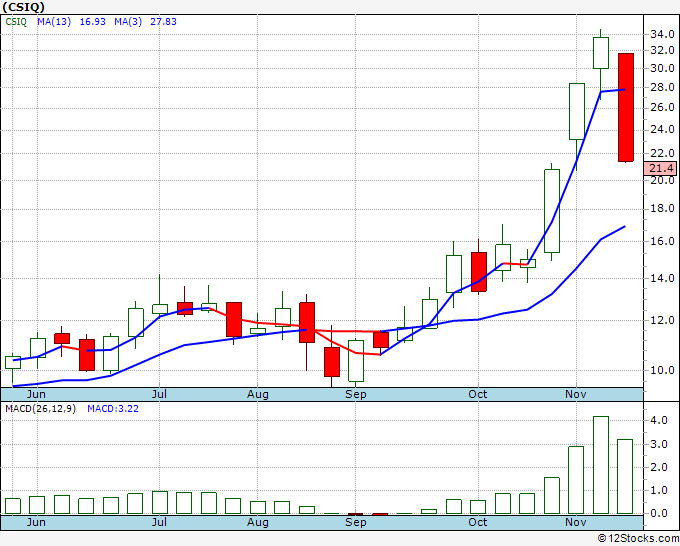Click the red October candlestick
Image resolution: width=680 pixels, height=546 pixels.
(479, 271)
